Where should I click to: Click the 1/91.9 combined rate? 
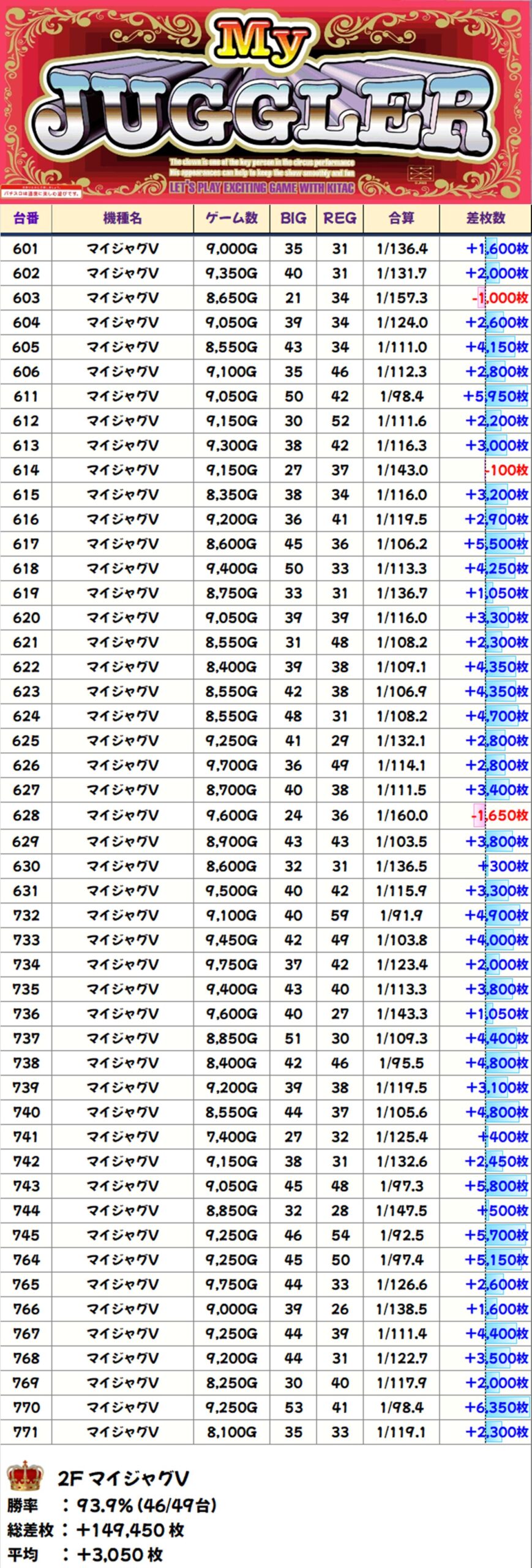tap(402, 916)
